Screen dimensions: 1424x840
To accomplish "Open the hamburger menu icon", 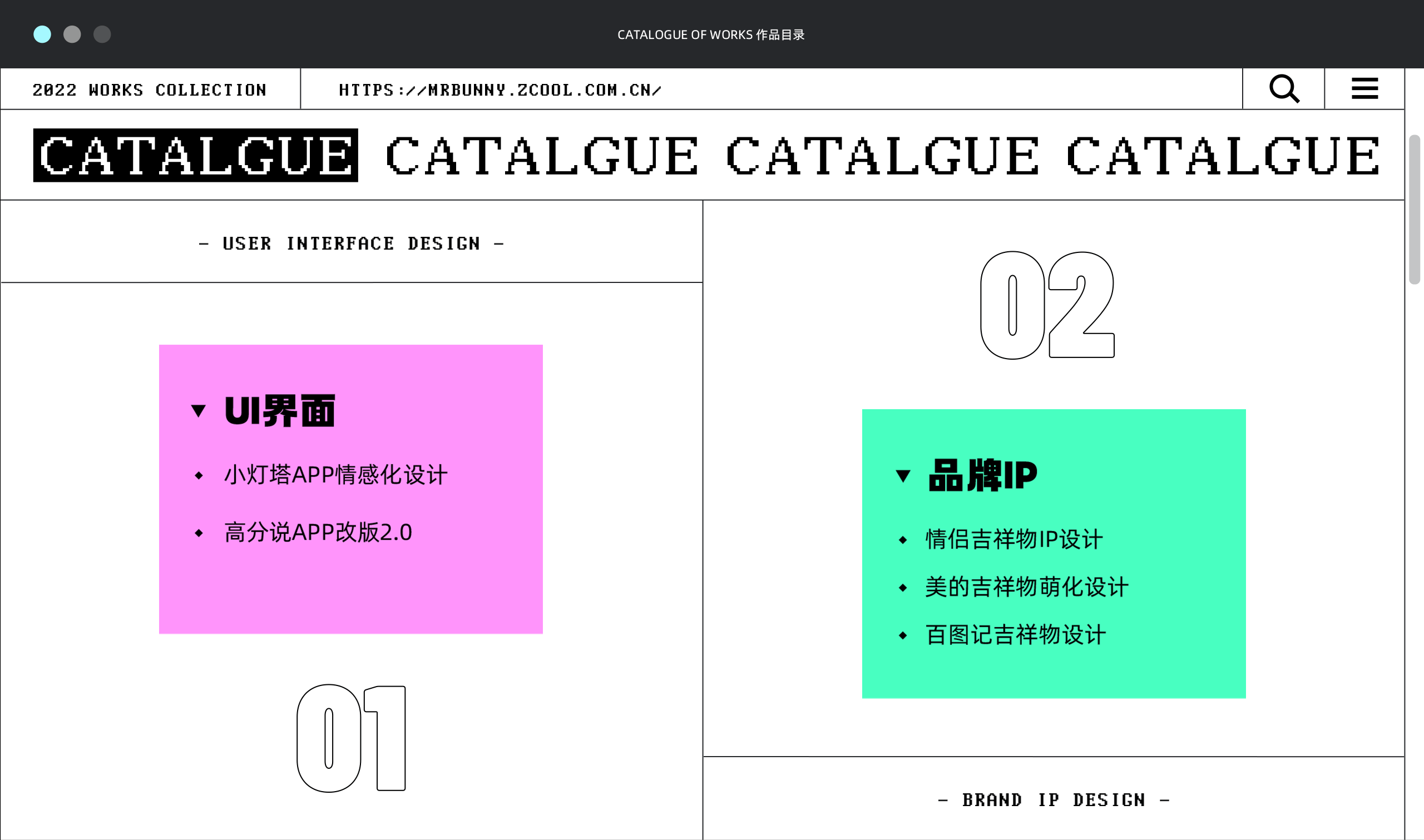I will point(1364,89).
